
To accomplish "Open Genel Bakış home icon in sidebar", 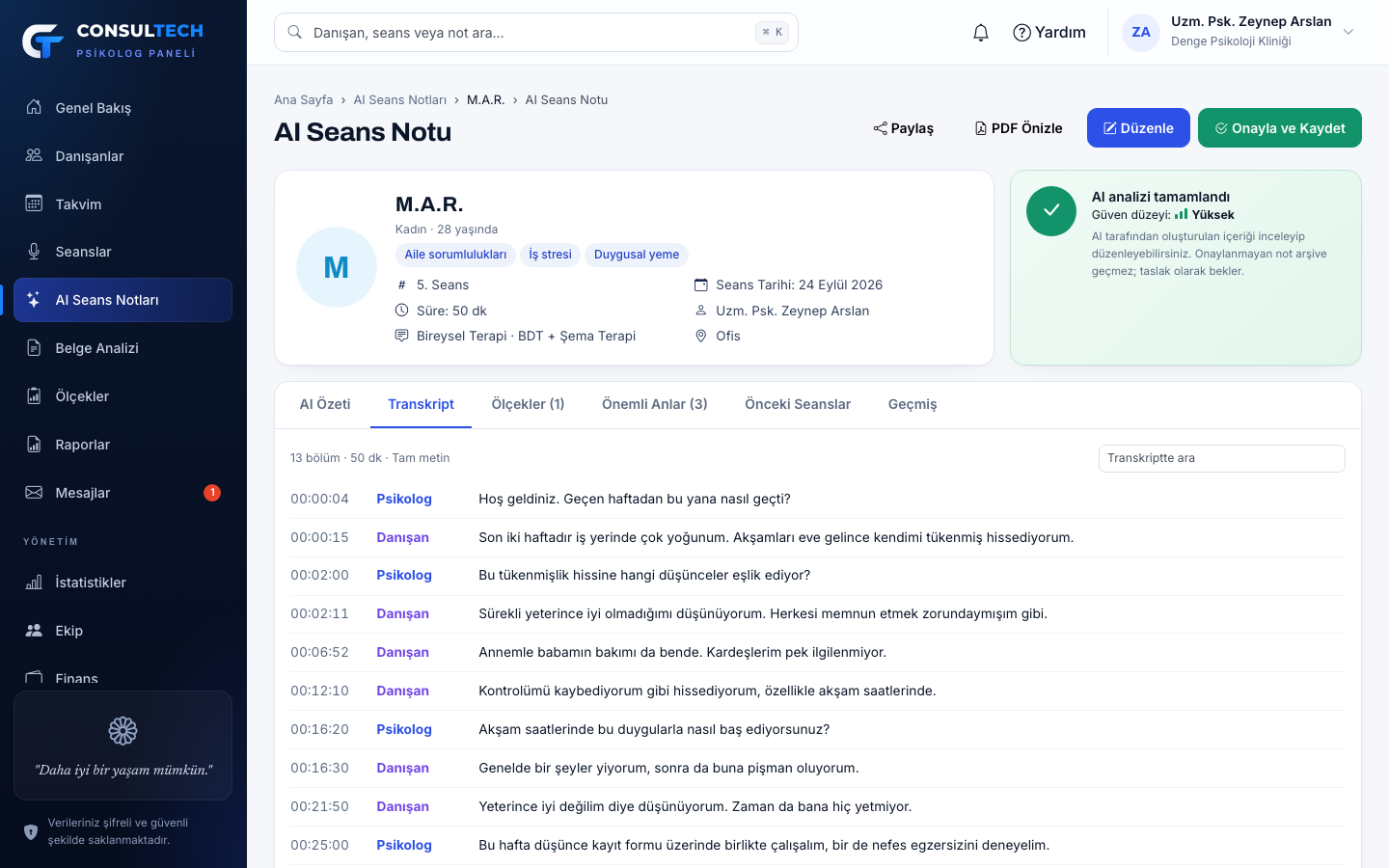I will [34, 107].
